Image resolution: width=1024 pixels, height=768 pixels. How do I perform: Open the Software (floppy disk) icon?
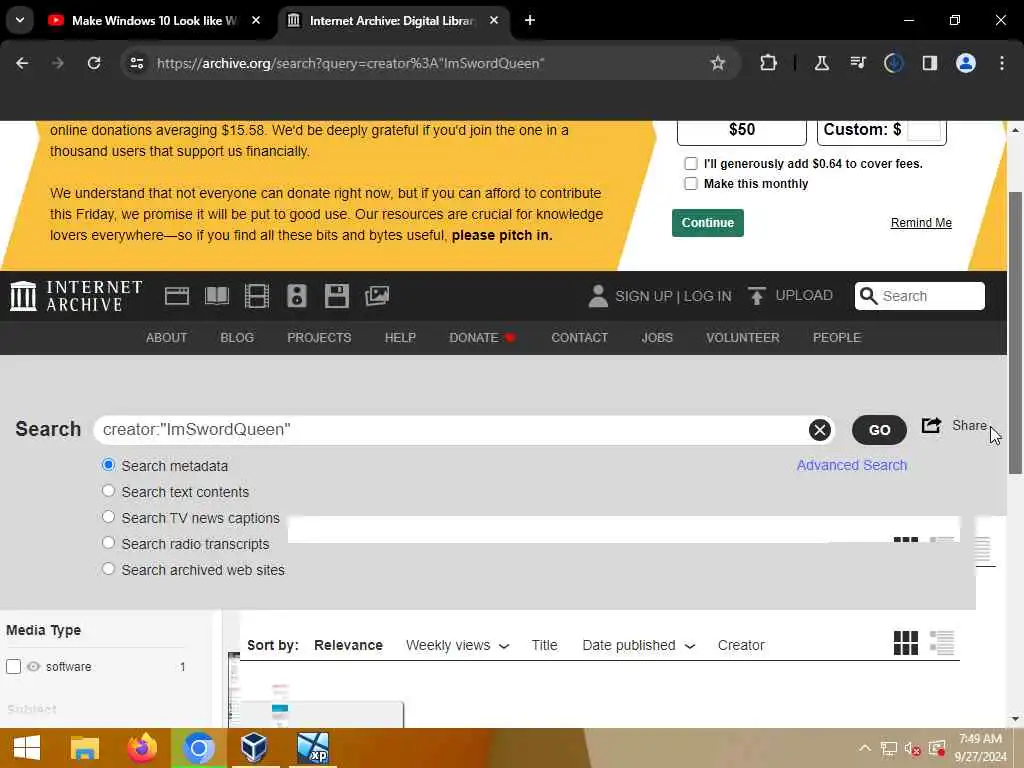point(337,296)
